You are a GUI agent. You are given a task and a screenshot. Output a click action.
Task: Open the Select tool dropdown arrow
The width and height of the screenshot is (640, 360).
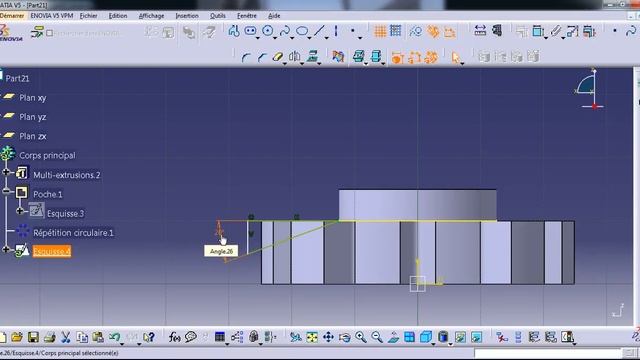pos(462,64)
